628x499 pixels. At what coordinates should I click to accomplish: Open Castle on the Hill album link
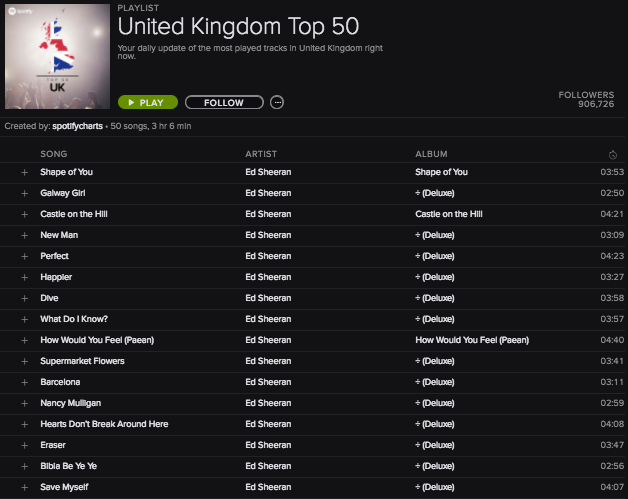click(449, 214)
